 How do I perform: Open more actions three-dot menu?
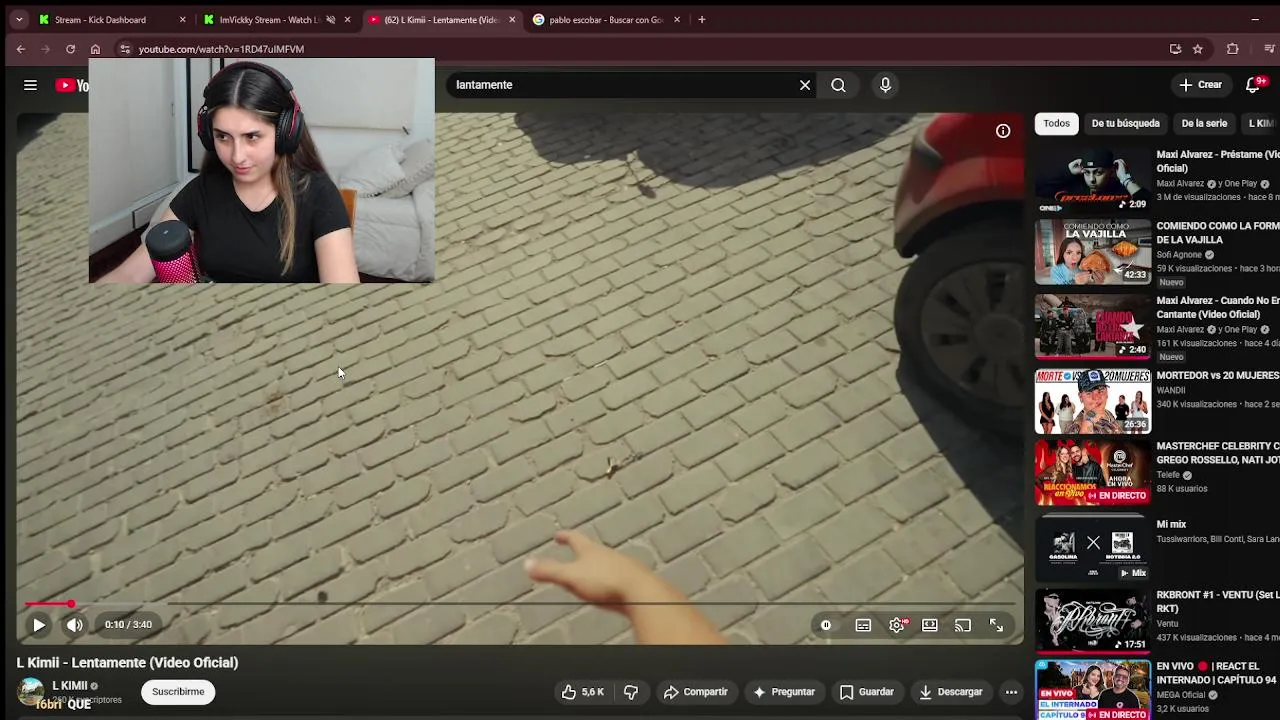pyautogui.click(x=1011, y=692)
